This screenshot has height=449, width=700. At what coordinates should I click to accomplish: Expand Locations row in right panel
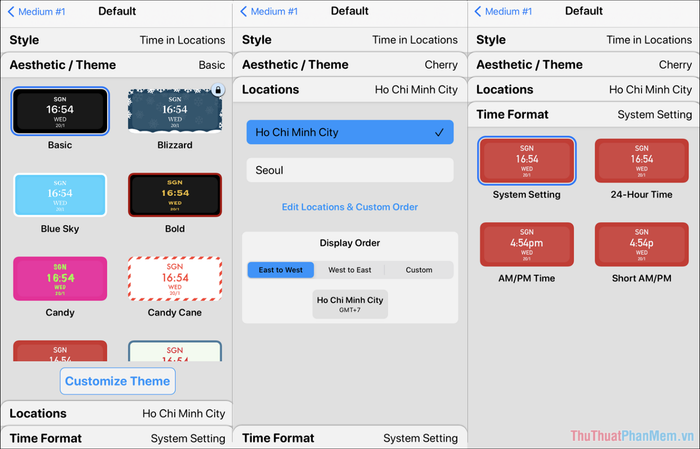tap(584, 90)
